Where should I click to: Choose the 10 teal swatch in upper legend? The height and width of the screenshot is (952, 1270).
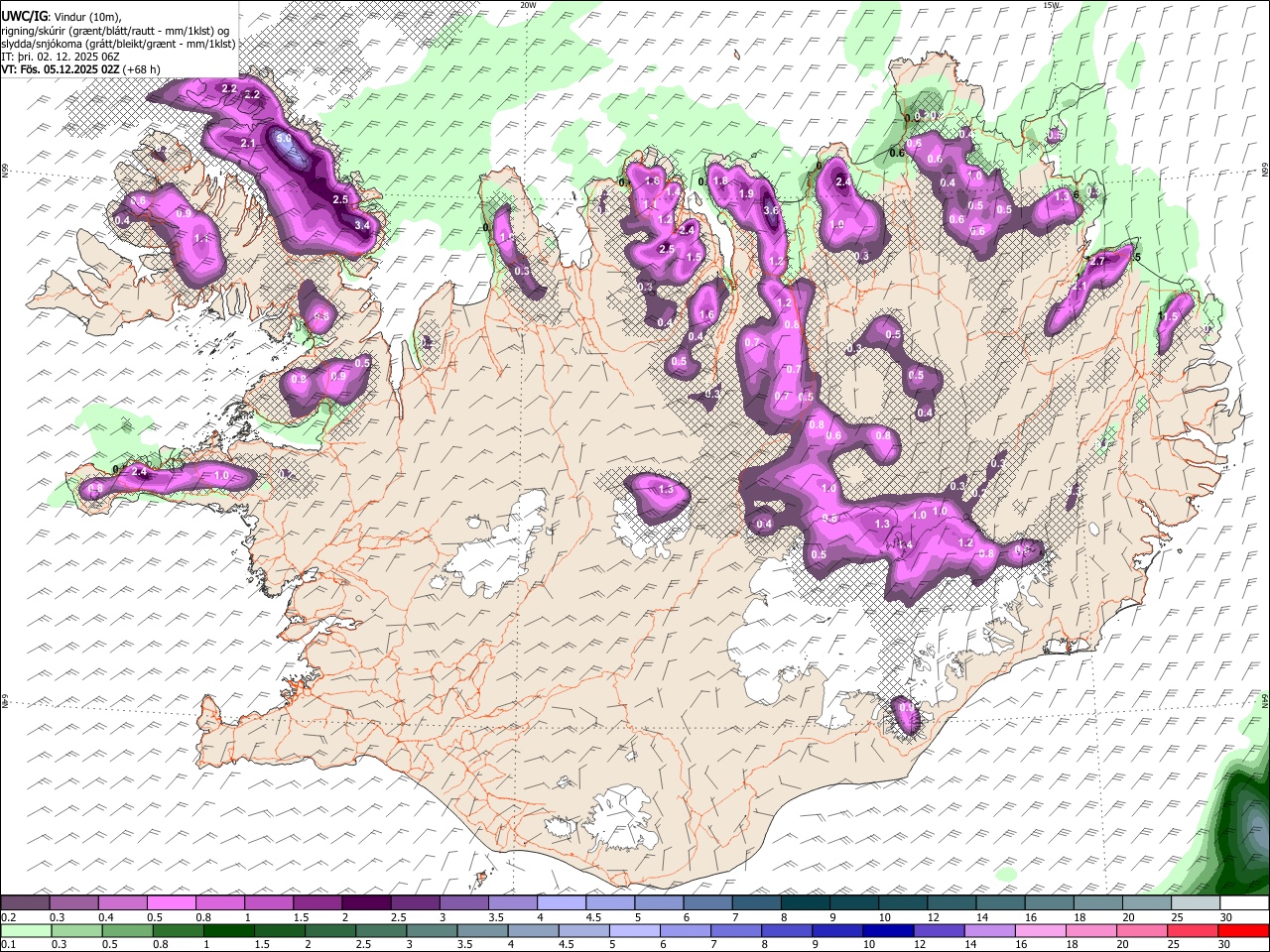[x=903, y=903]
